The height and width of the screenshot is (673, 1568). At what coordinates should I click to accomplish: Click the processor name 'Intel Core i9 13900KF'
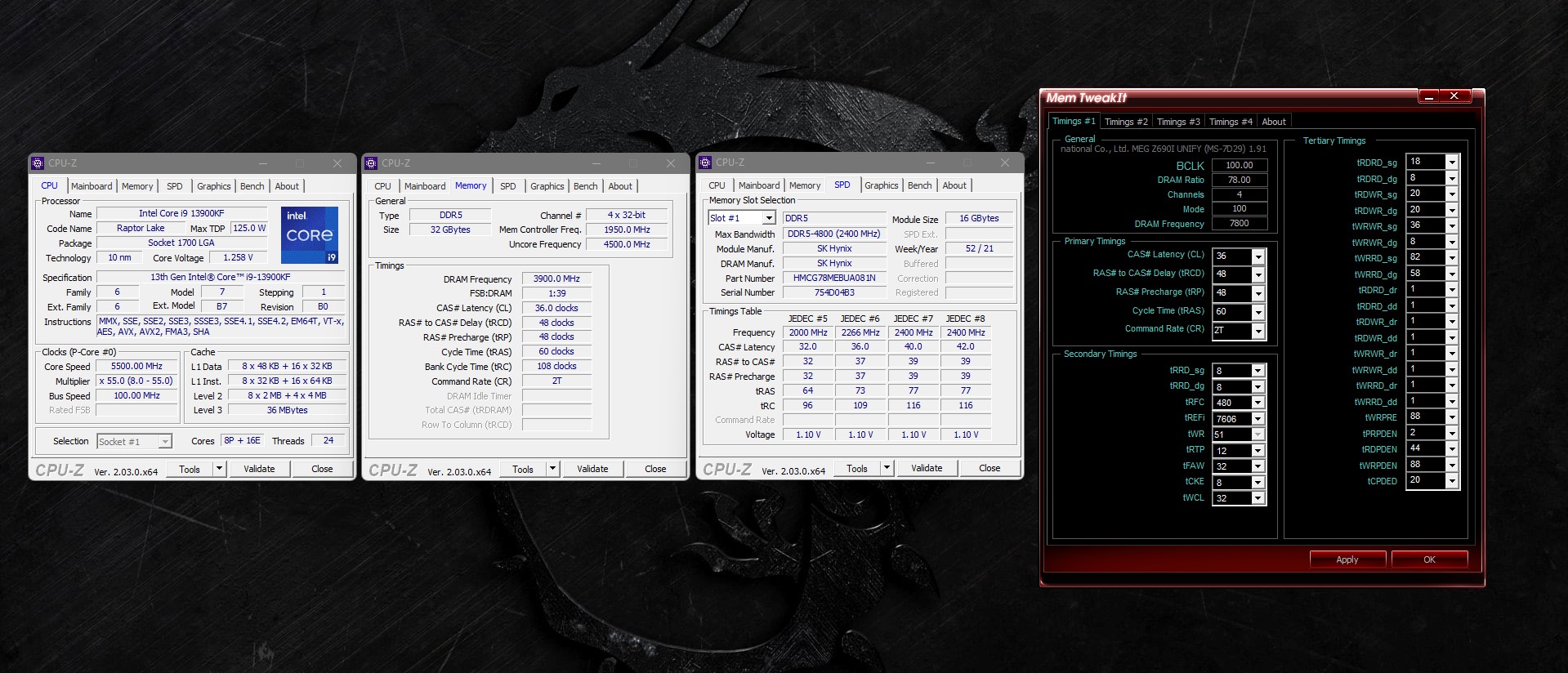click(181, 213)
